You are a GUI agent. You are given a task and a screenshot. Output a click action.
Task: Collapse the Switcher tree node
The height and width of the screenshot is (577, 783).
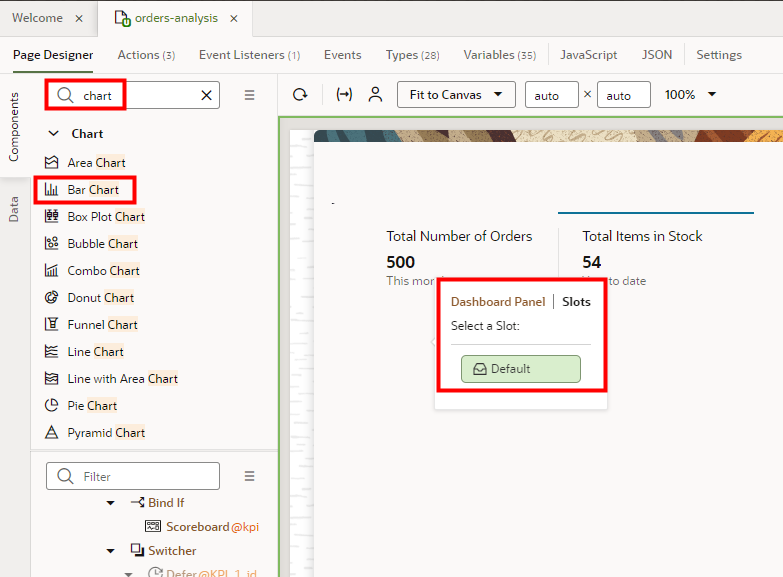[111, 551]
